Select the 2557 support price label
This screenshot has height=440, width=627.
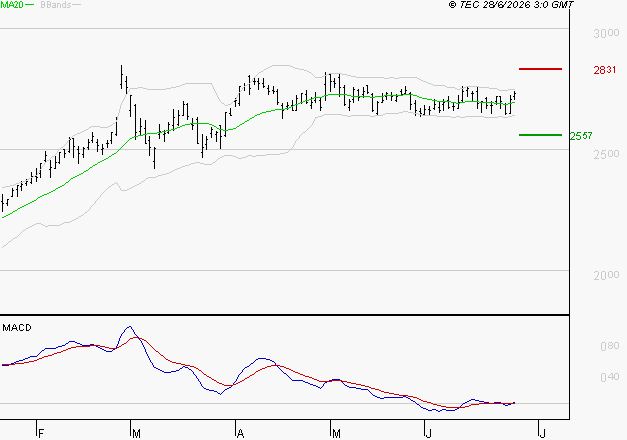coord(581,136)
